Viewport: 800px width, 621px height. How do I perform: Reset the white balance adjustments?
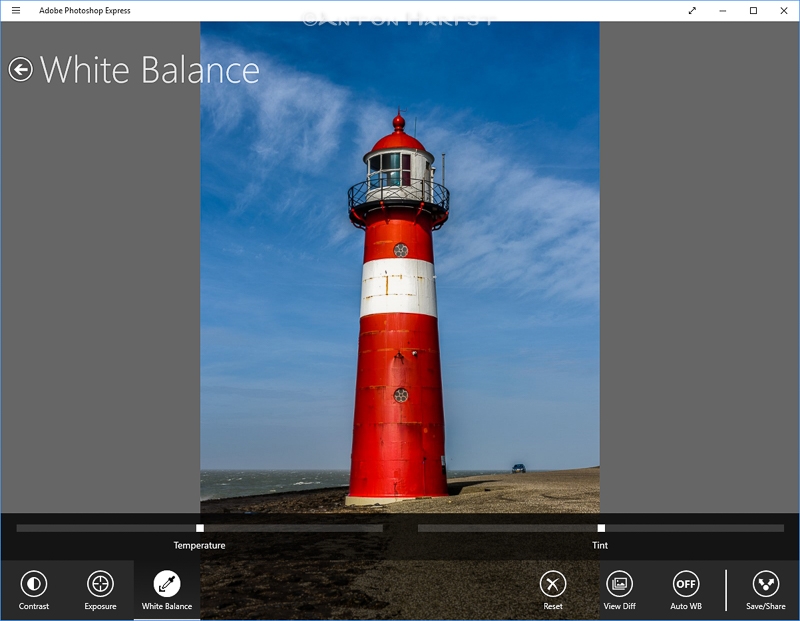[x=553, y=584]
